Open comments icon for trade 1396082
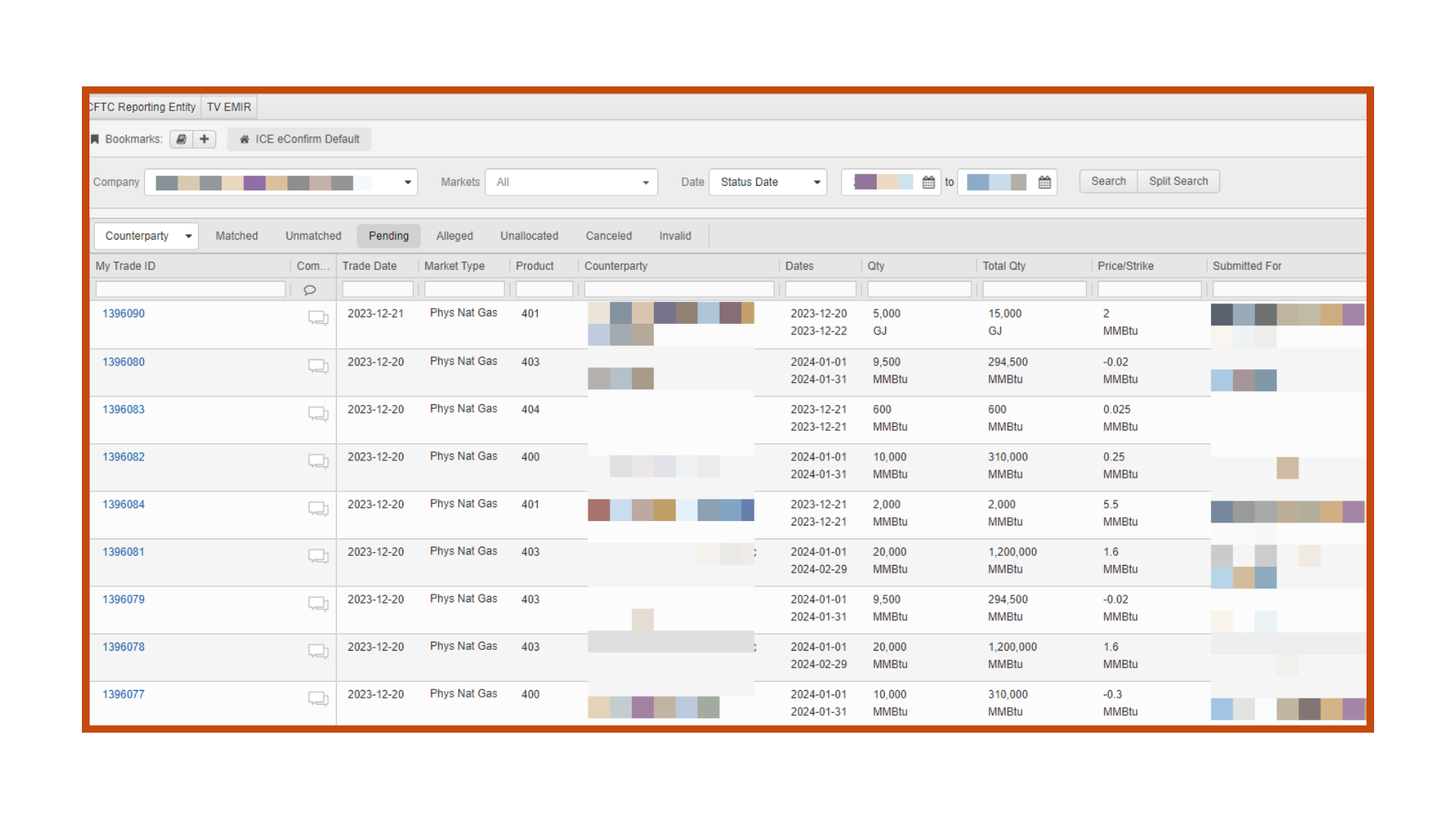 pos(318,461)
